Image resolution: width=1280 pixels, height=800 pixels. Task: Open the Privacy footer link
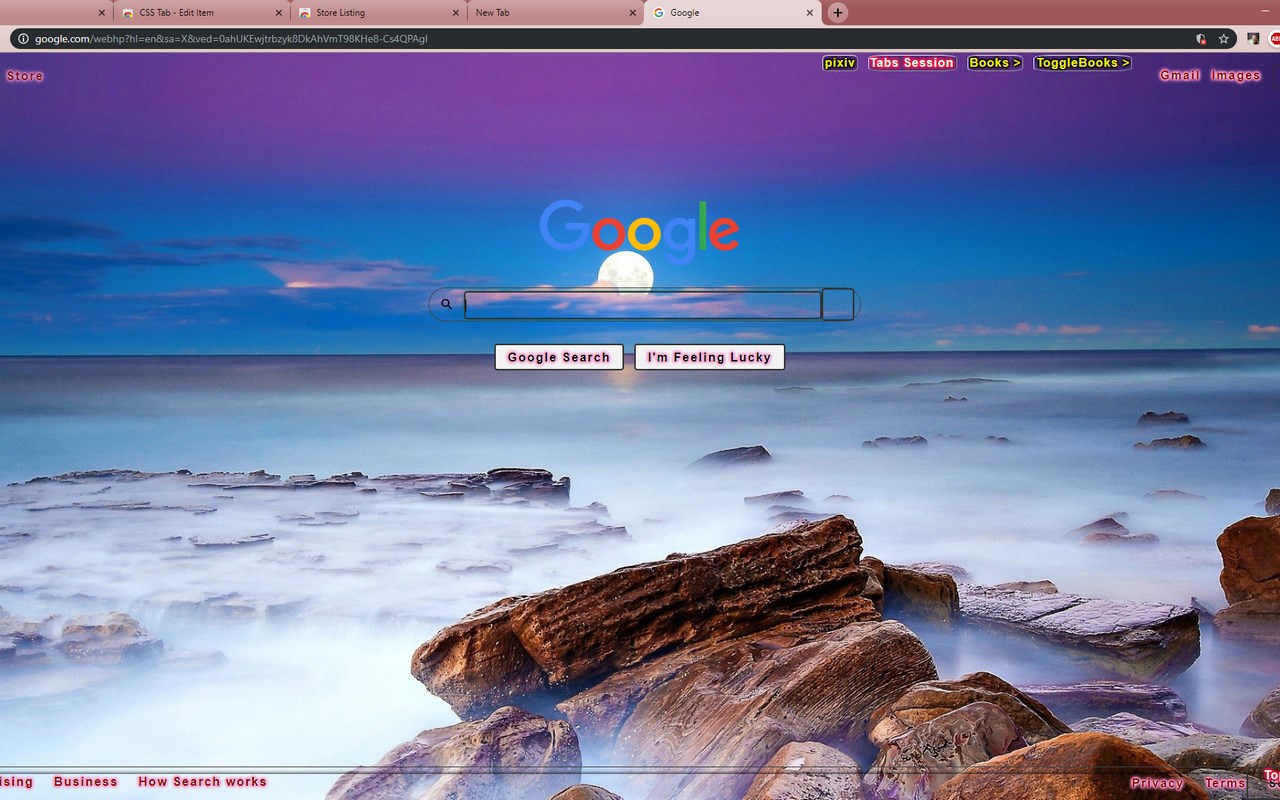pyautogui.click(x=1157, y=783)
